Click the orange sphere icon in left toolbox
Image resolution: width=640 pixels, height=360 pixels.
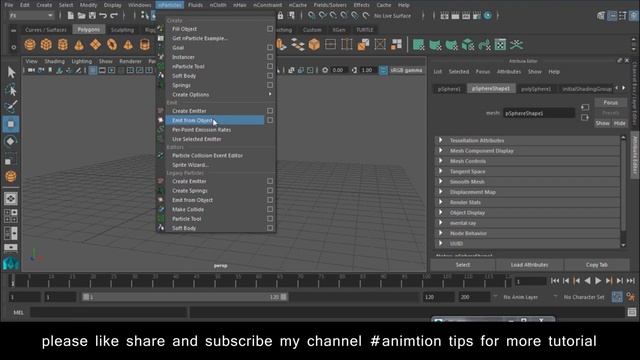[11, 176]
